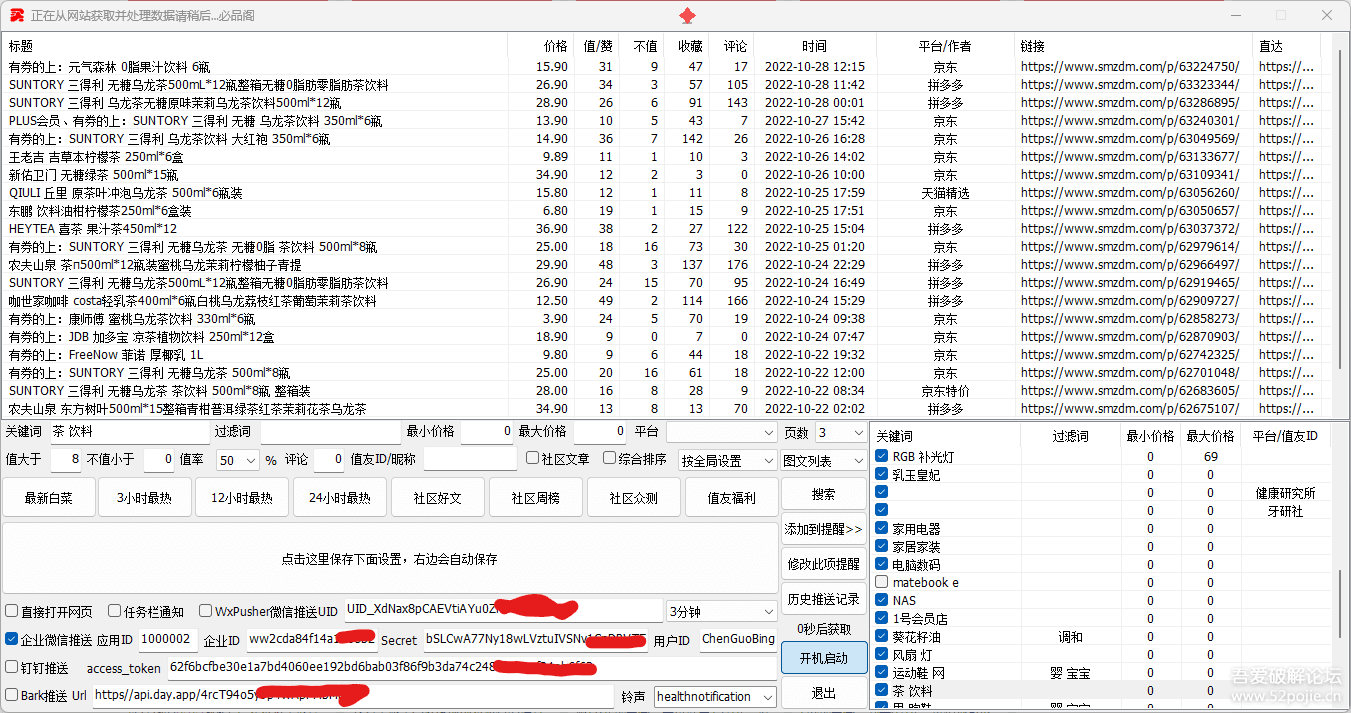The image size is (1351, 713).
Task: Open 值友福利 list
Action: coord(731,497)
